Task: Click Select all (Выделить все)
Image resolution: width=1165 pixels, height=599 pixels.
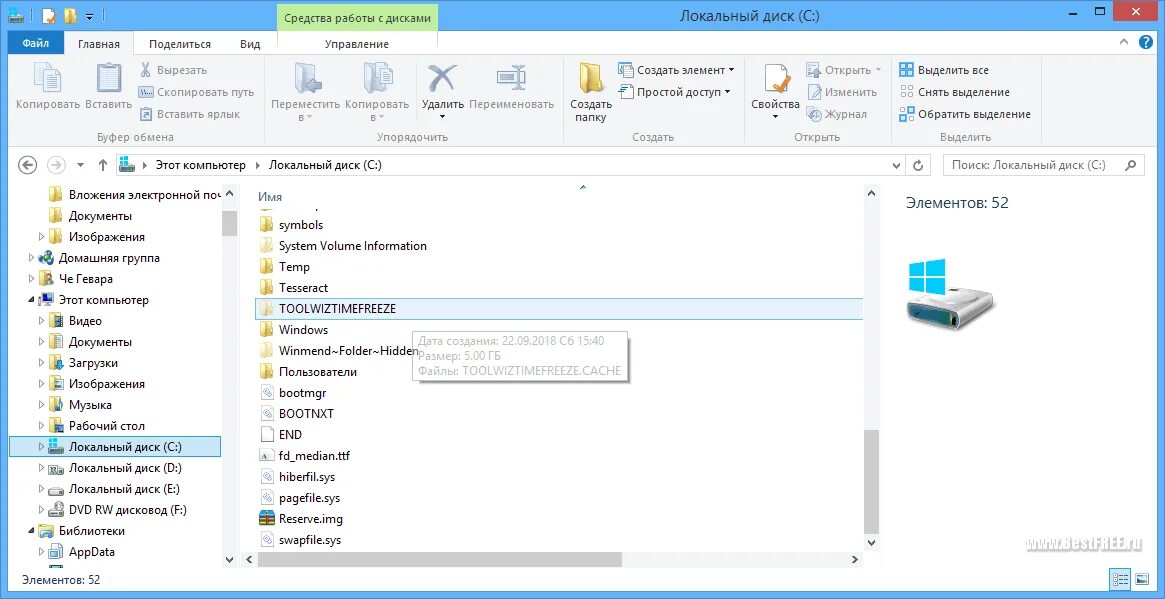Action: [944, 70]
